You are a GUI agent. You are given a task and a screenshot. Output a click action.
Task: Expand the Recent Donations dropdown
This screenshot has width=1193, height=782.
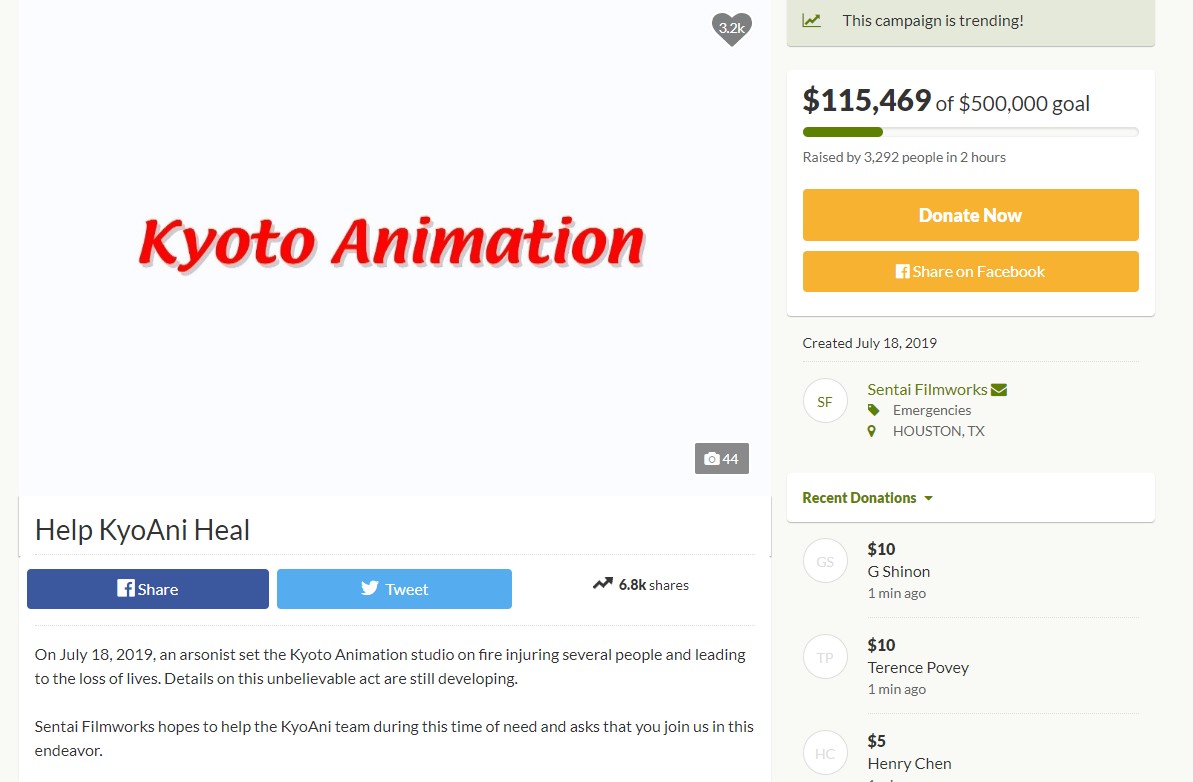[x=867, y=497]
